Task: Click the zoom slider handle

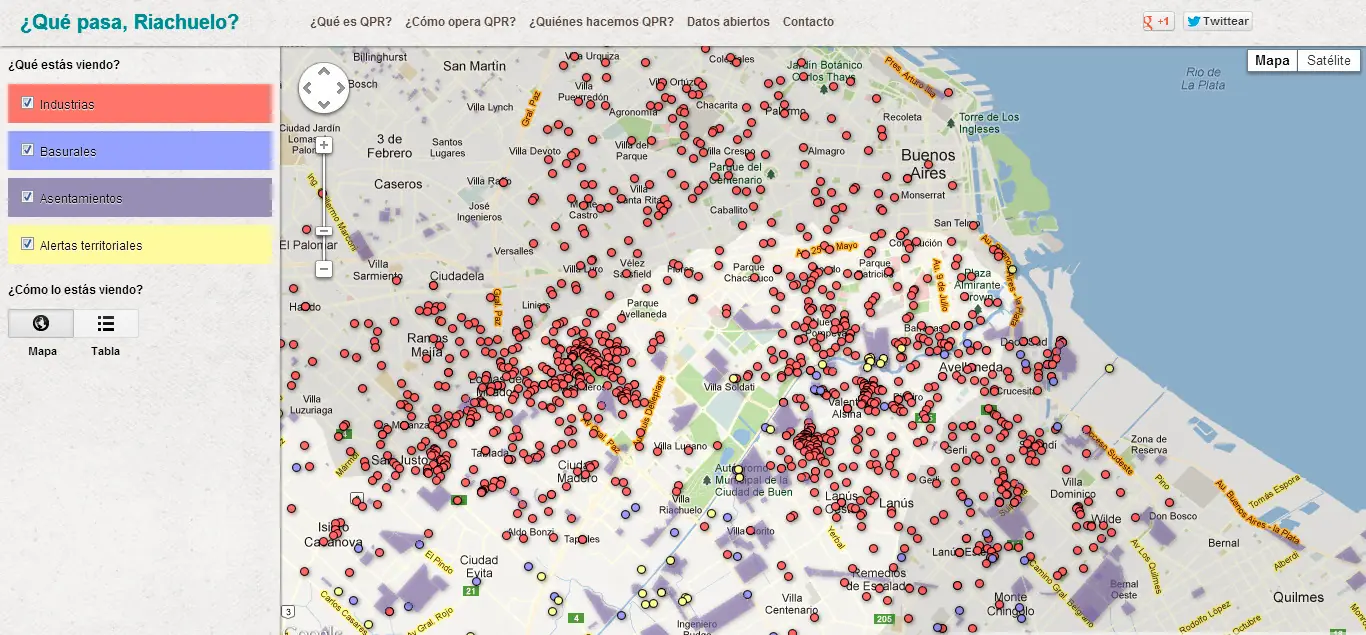Action: [324, 231]
